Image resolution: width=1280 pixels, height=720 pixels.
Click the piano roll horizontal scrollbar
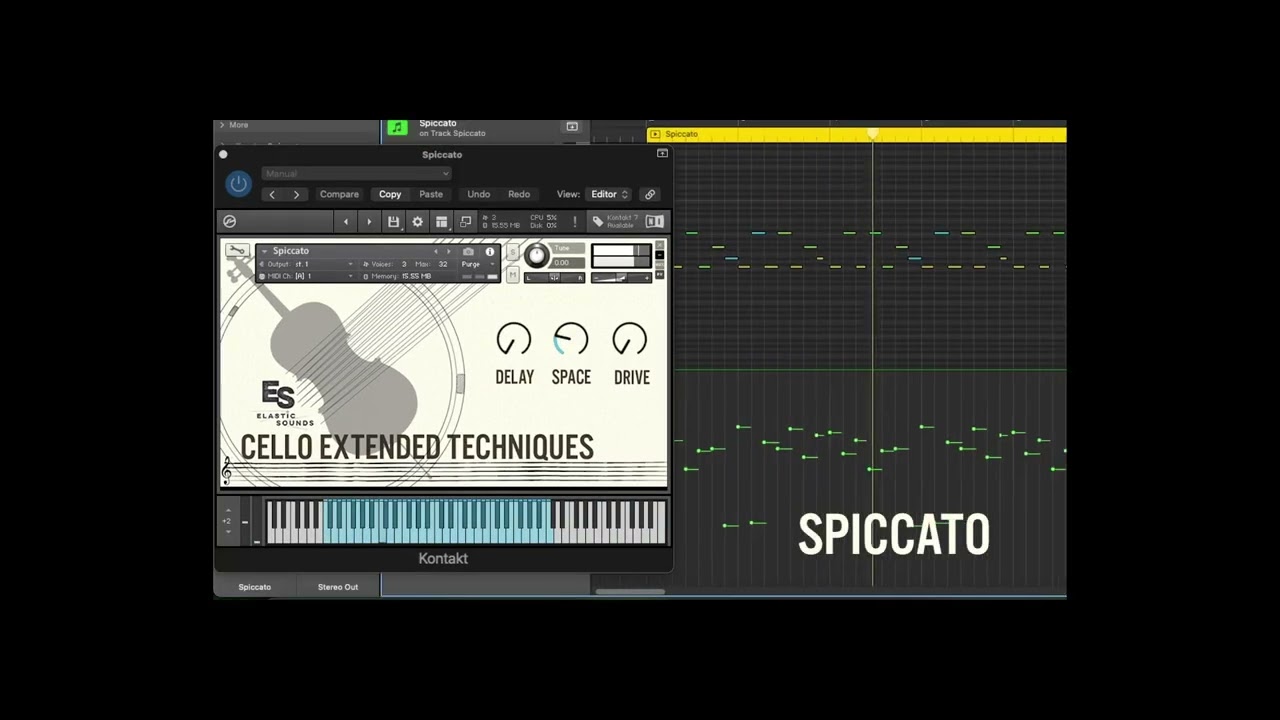(x=630, y=591)
